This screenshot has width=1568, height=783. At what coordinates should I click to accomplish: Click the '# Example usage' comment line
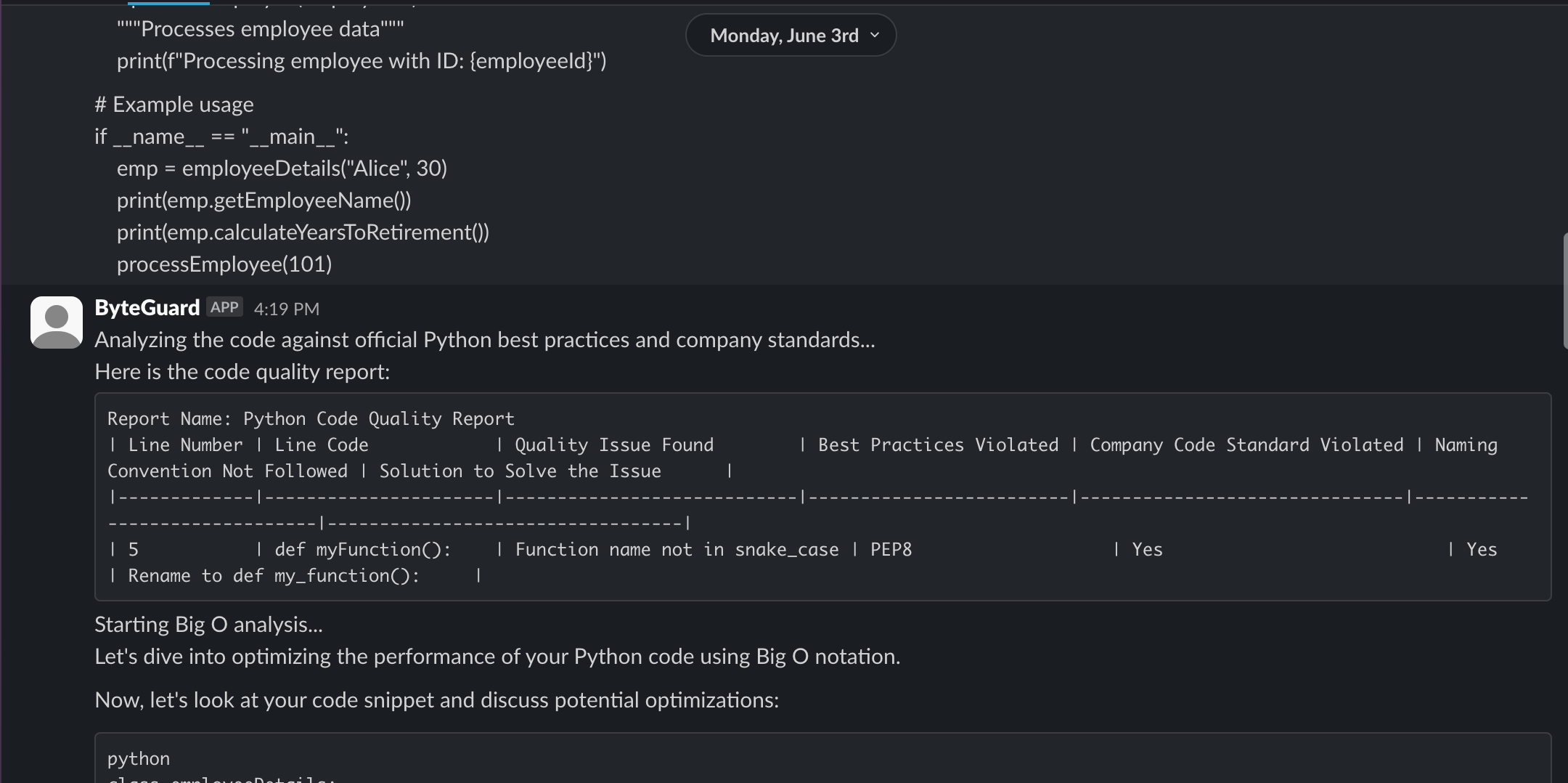(x=174, y=105)
